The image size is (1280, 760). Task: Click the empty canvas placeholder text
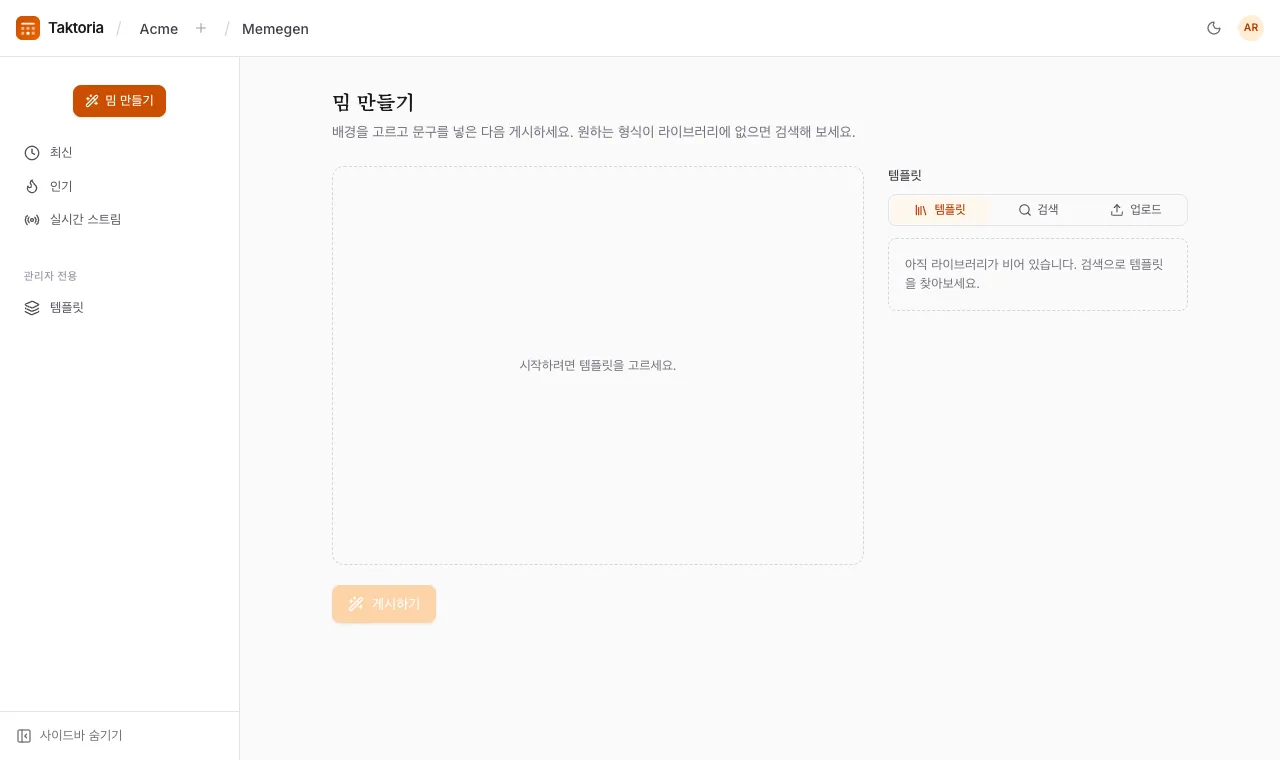pyautogui.click(x=598, y=366)
